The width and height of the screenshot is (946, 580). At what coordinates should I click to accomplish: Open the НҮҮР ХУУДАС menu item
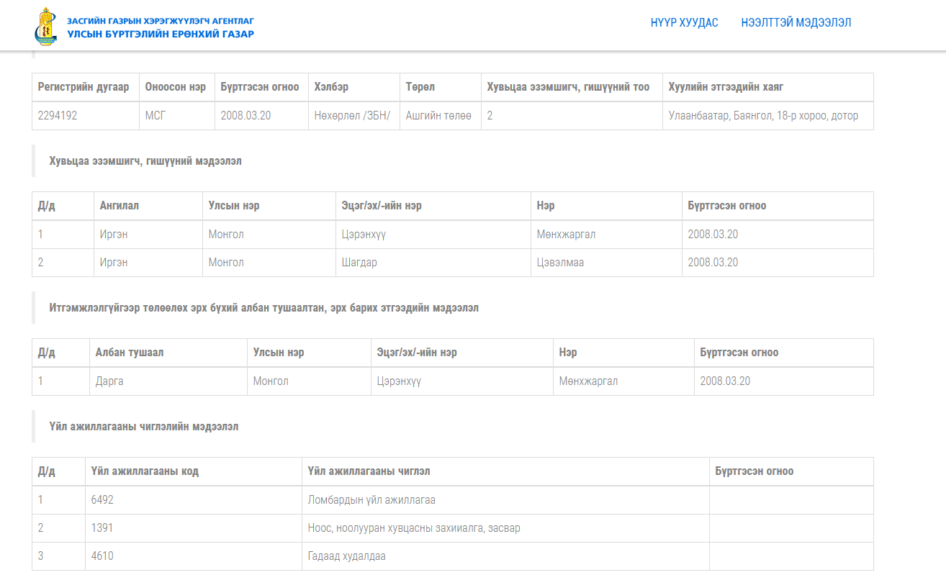click(x=684, y=23)
